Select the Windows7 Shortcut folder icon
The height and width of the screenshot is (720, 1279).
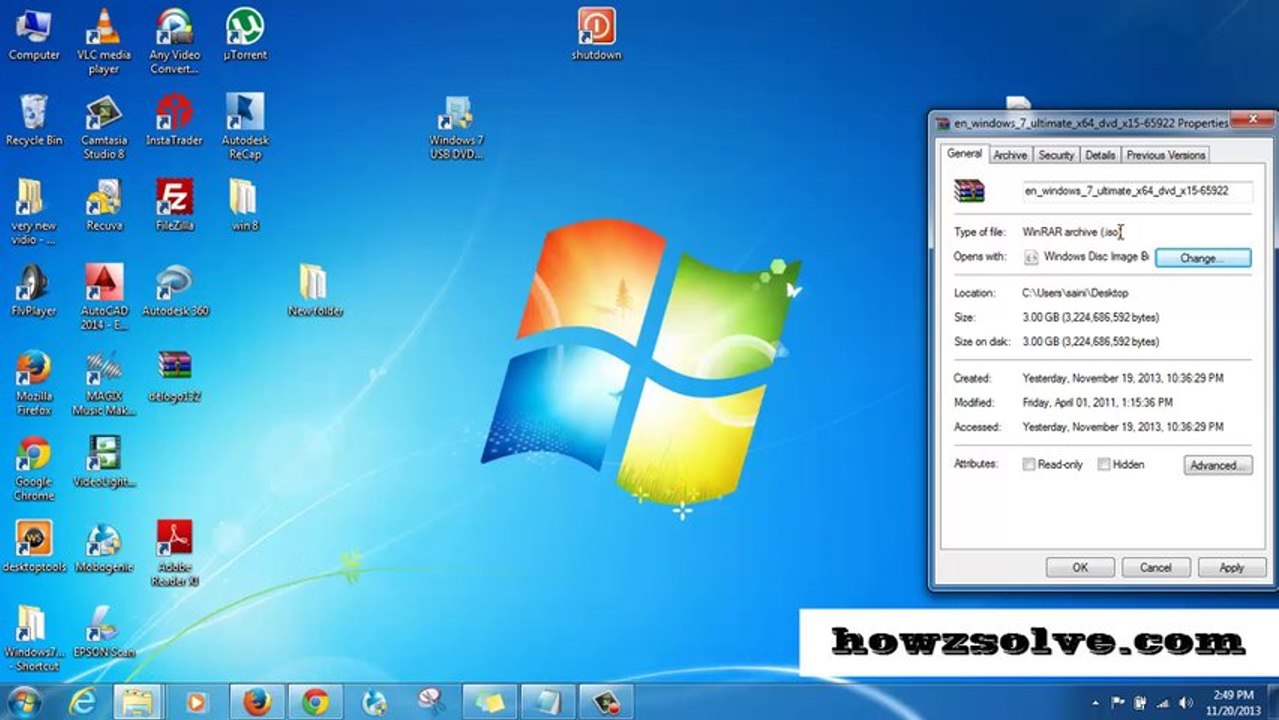pos(34,638)
